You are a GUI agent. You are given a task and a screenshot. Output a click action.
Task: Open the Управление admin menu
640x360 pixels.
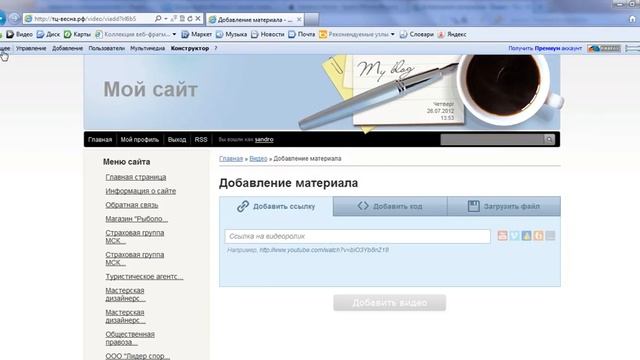click(x=31, y=48)
